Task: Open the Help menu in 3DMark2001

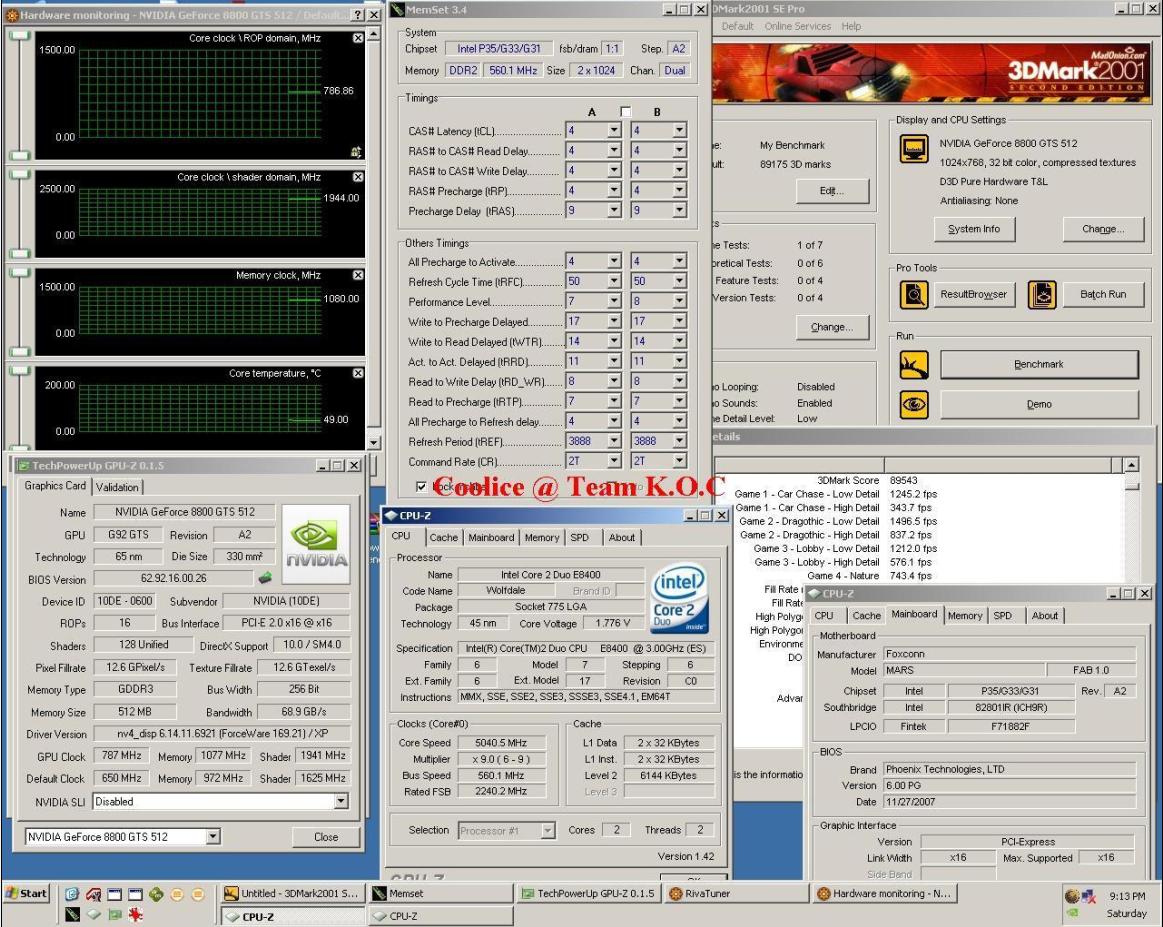Action: coord(851,26)
